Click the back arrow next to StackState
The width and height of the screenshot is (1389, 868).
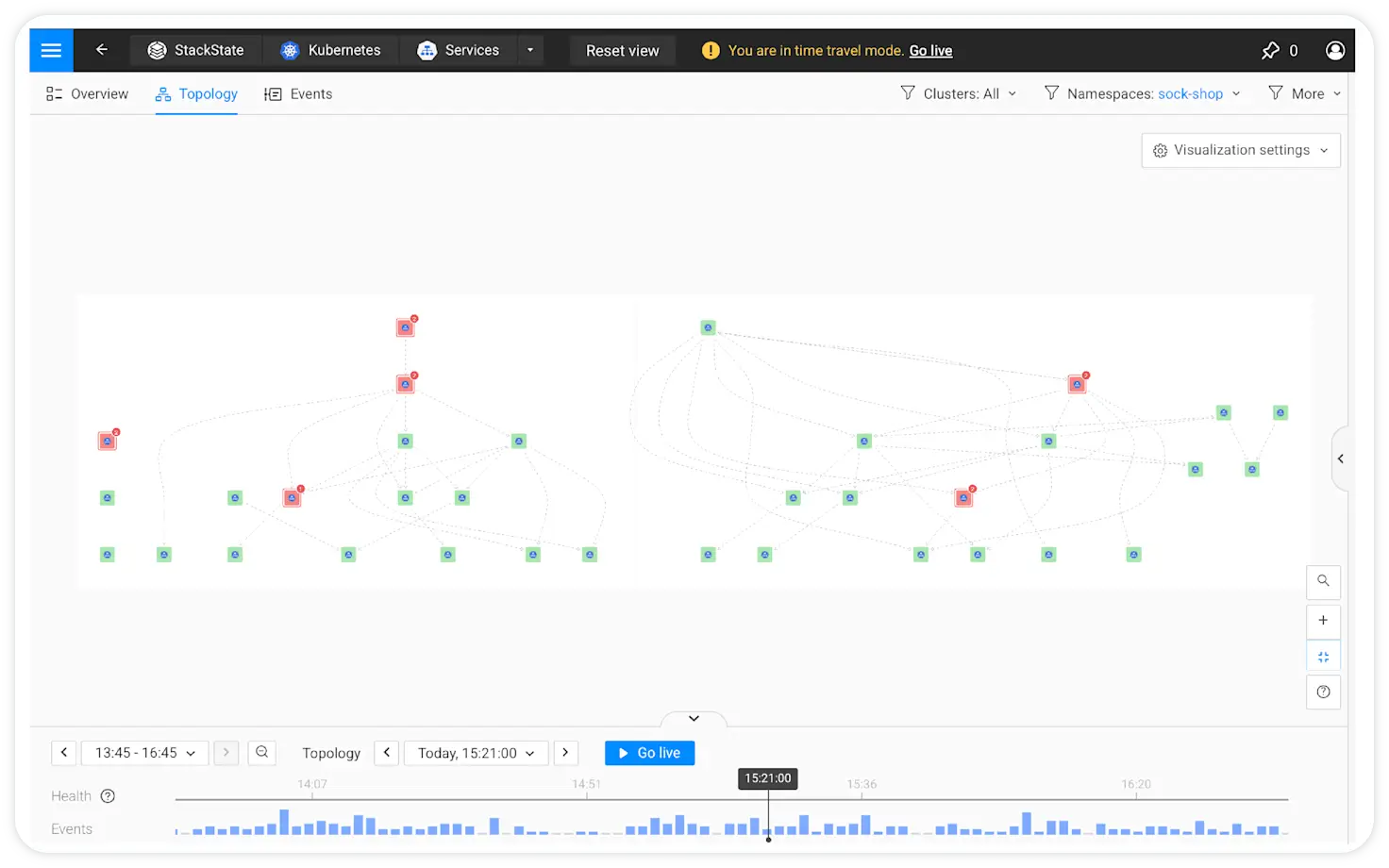pyautogui.click(x=102, y=50)
